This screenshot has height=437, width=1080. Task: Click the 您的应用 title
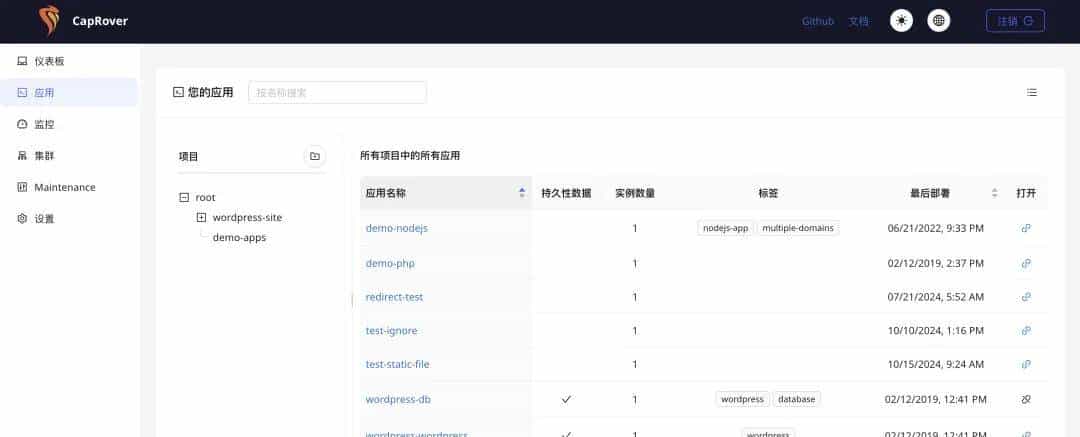[x=210, y=92]
